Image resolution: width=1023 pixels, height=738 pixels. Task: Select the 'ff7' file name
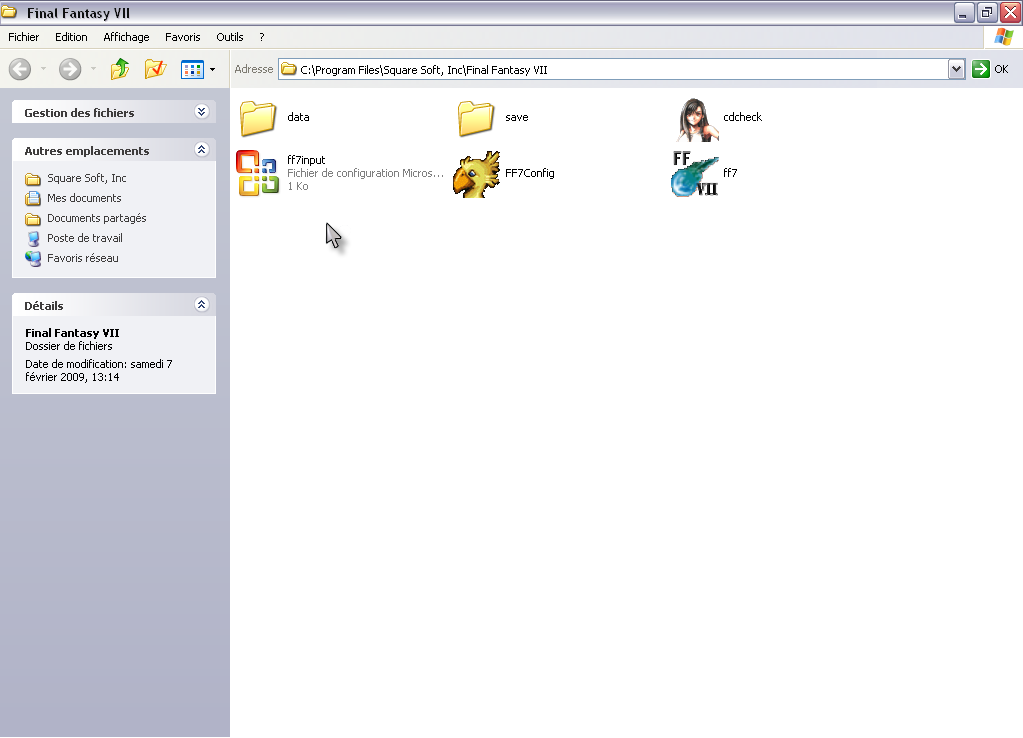[x=730, y=173]
